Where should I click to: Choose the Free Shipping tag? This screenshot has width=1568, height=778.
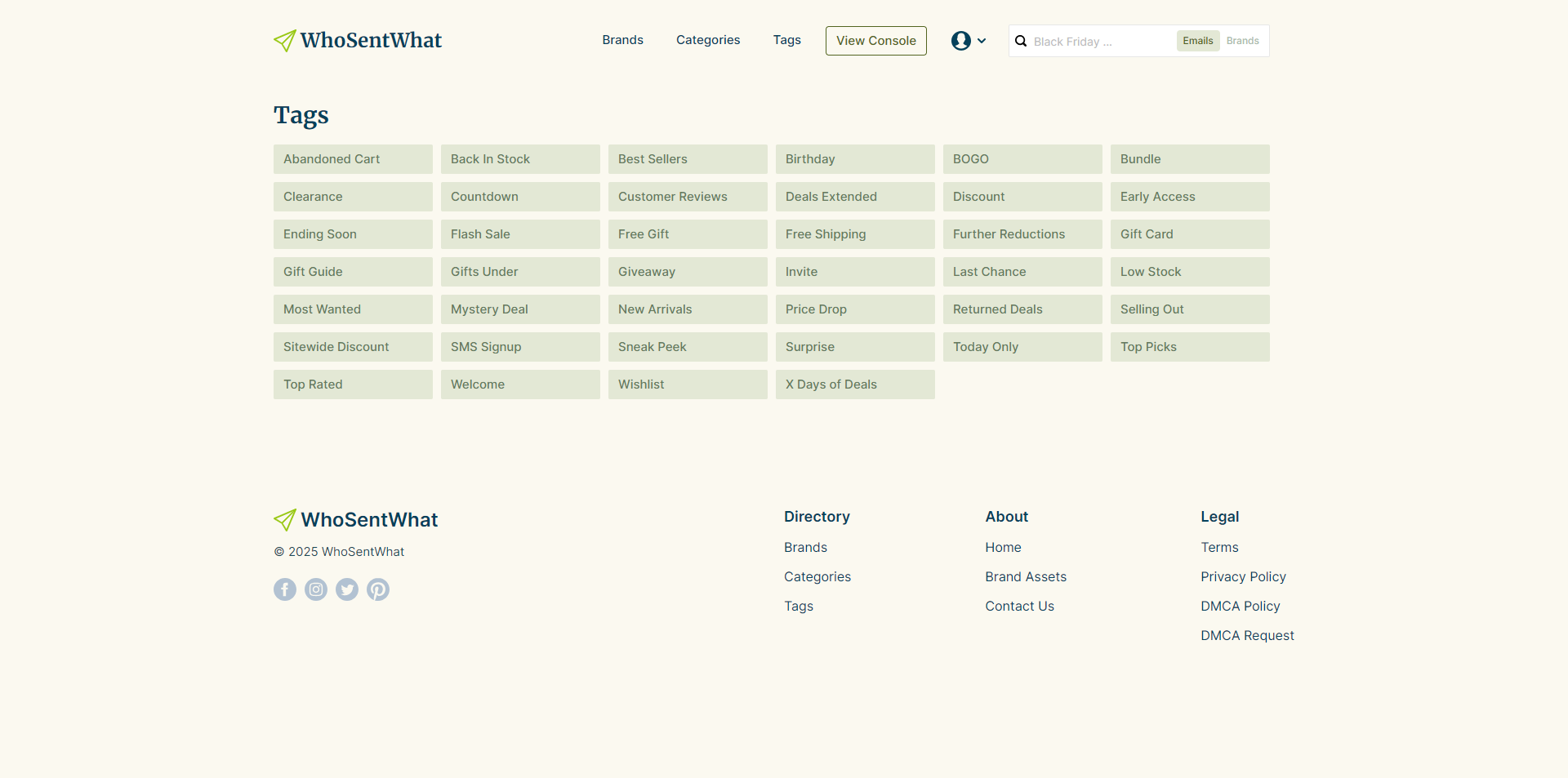click(855, 234)
